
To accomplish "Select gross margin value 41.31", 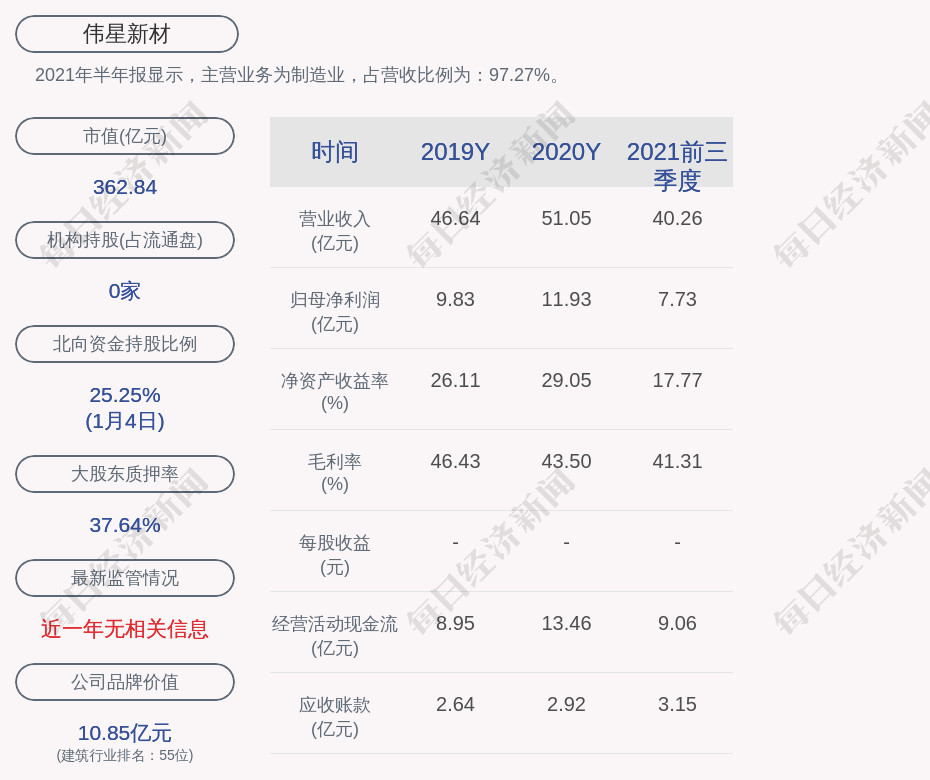I will tap(677, 461).
